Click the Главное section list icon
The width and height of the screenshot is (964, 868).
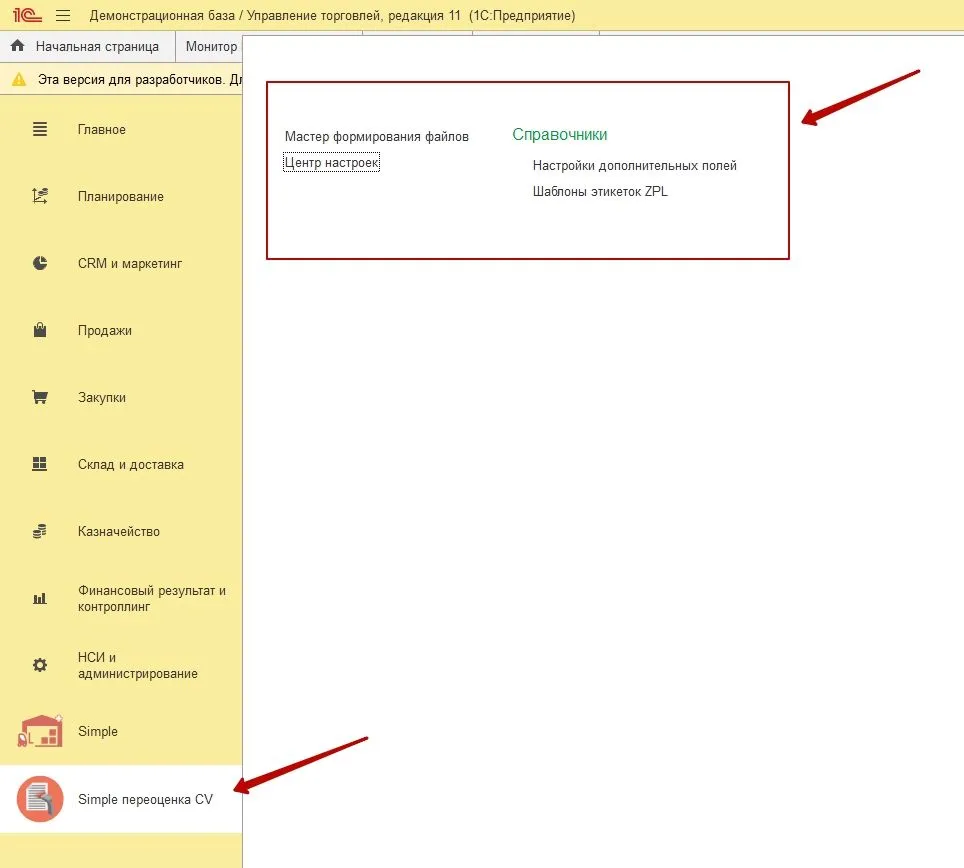click(40, 129)
